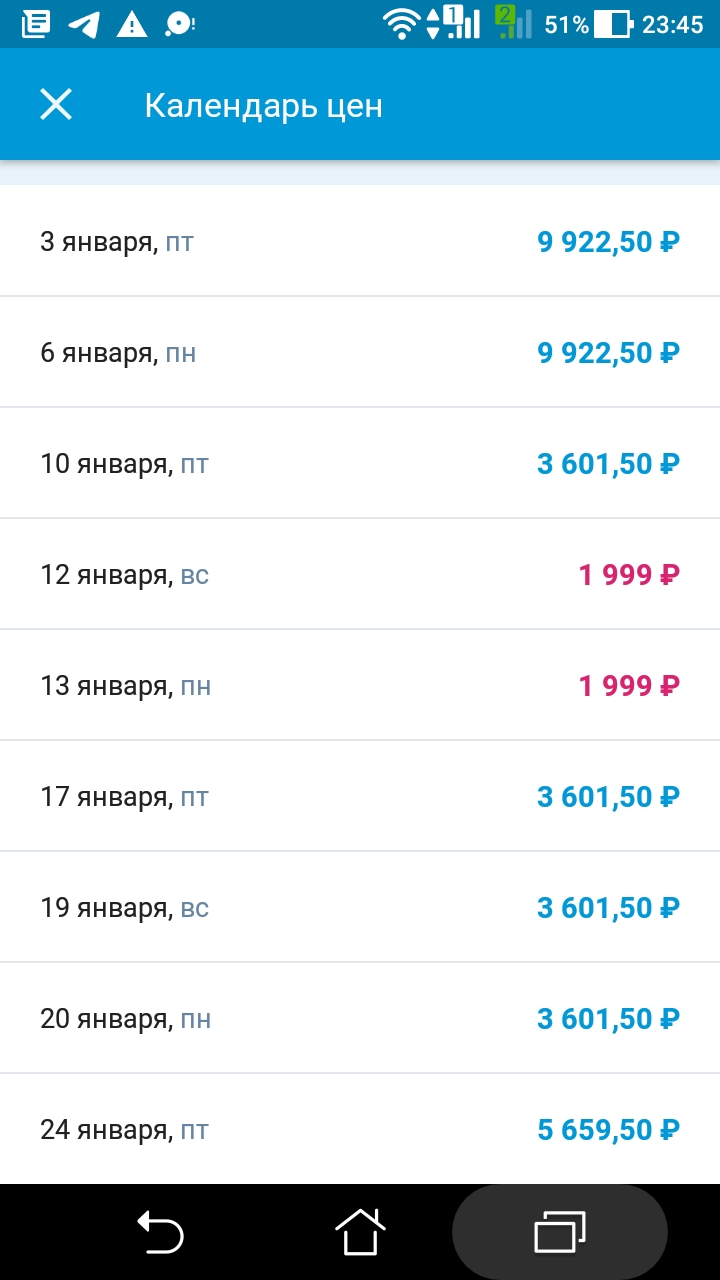
Task: Tap the battery indicator icon
Action: 613,24
